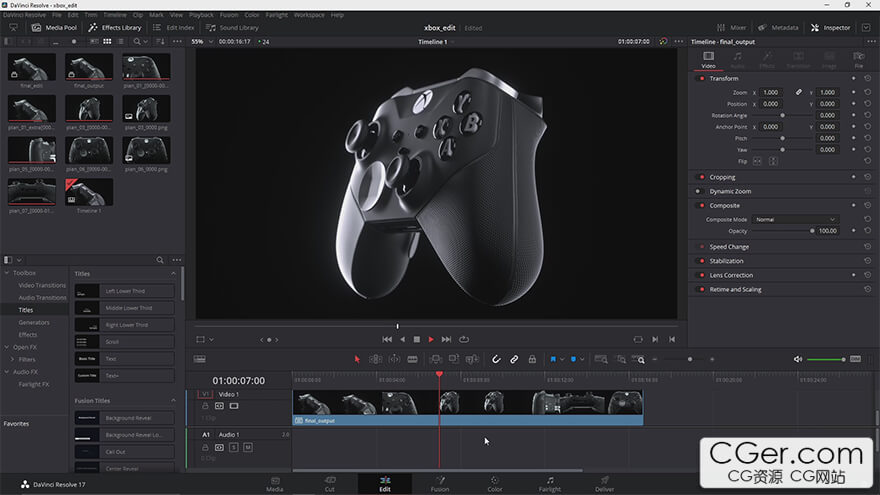The height and width of the screenshot is (495, 880).
Task: Toggle the Dynamic Zoom enable switch
Action: click(700, 191)
